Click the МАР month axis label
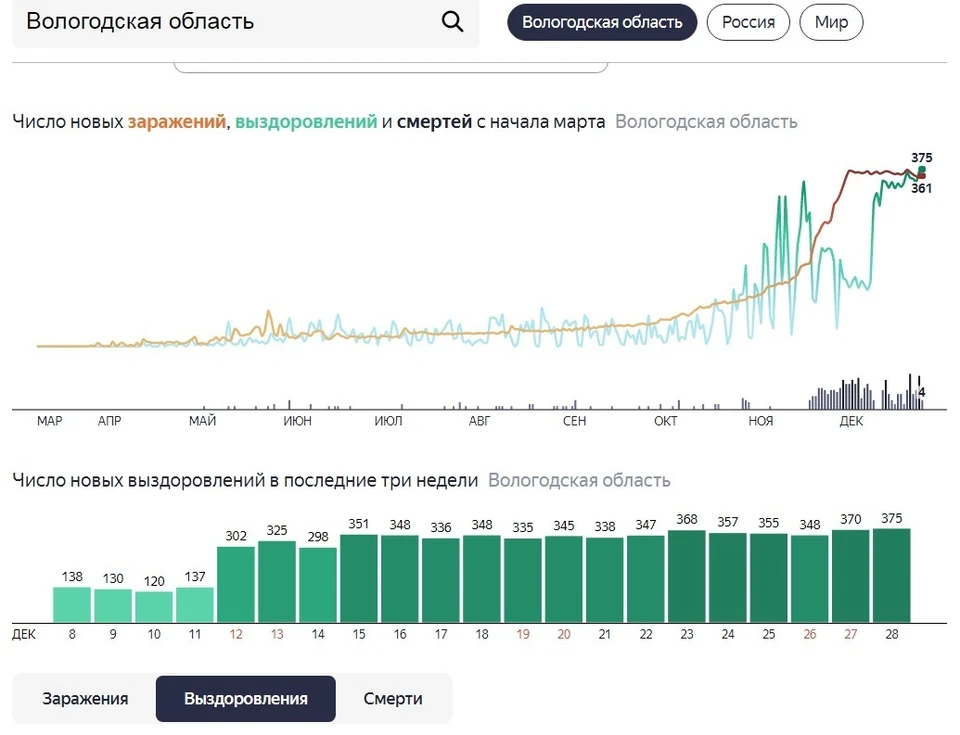This screenshot has width=960, height=735. (50, 421)
